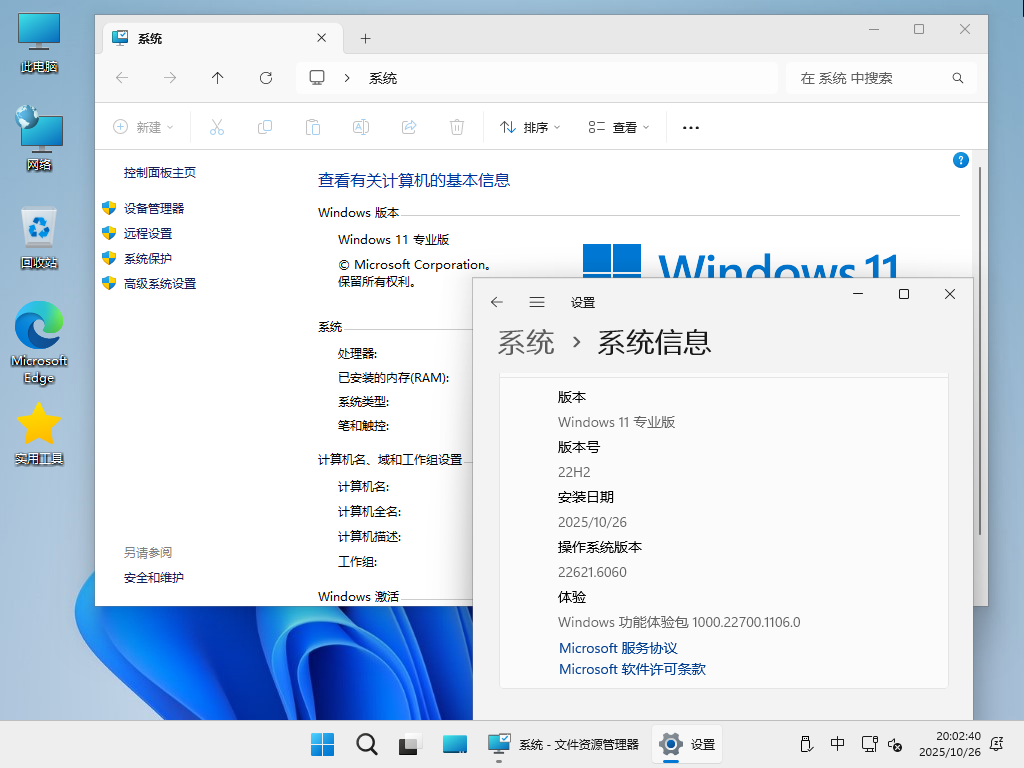Launch Microsoft Edge from the desktop
This screenshot has height=768, width=1024.
[38, 330]
